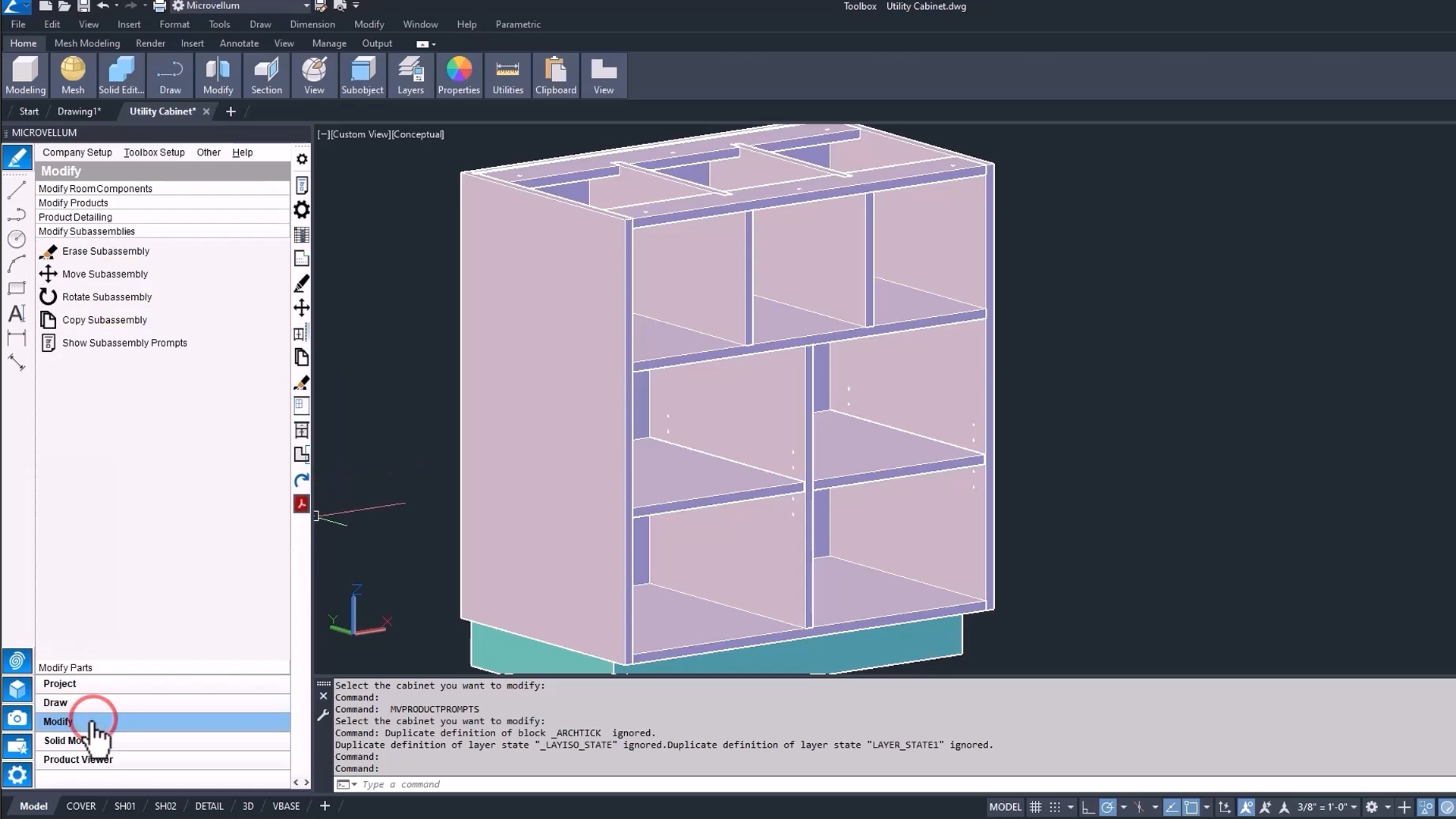
Task: Open the Modeling ribbon panel
Action: point(25,76)
